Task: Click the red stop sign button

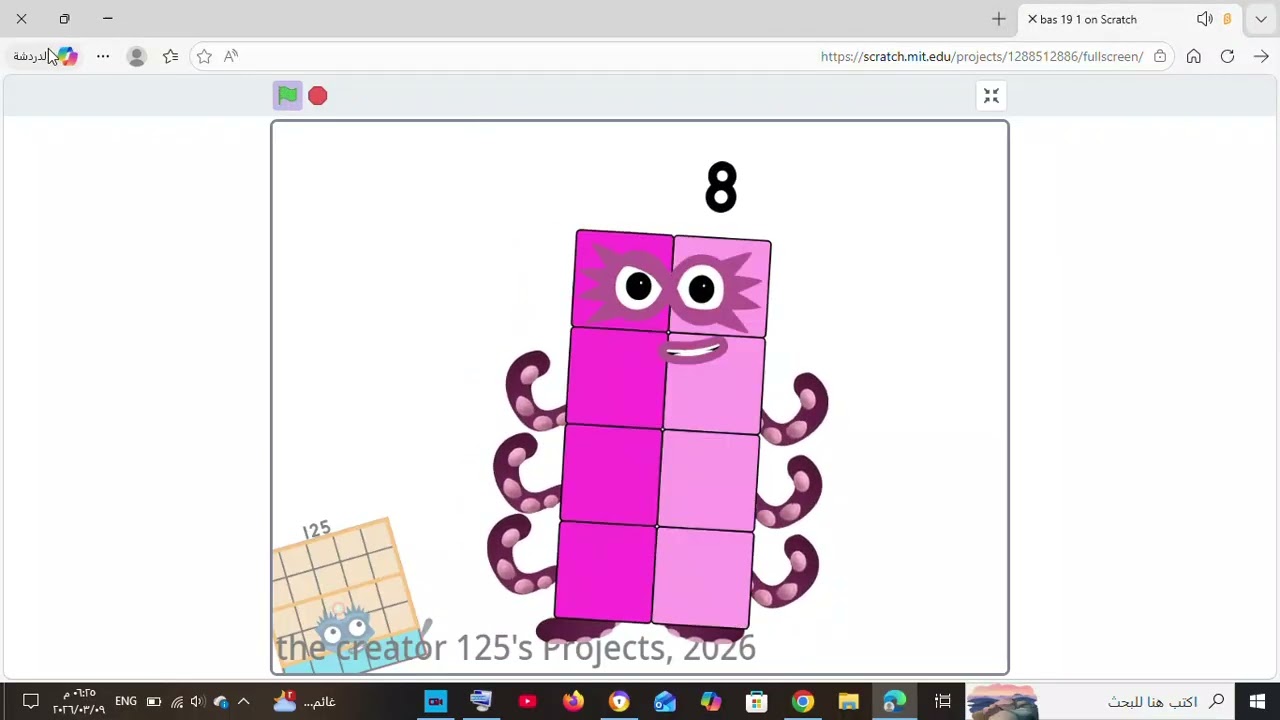Action: pos(318,96)
